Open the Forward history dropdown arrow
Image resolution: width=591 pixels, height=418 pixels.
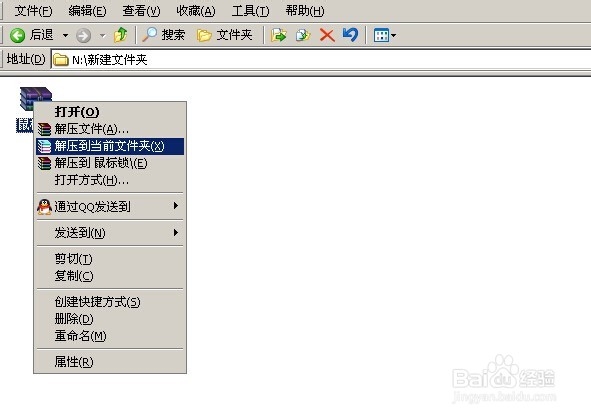[x=103, y=36]
